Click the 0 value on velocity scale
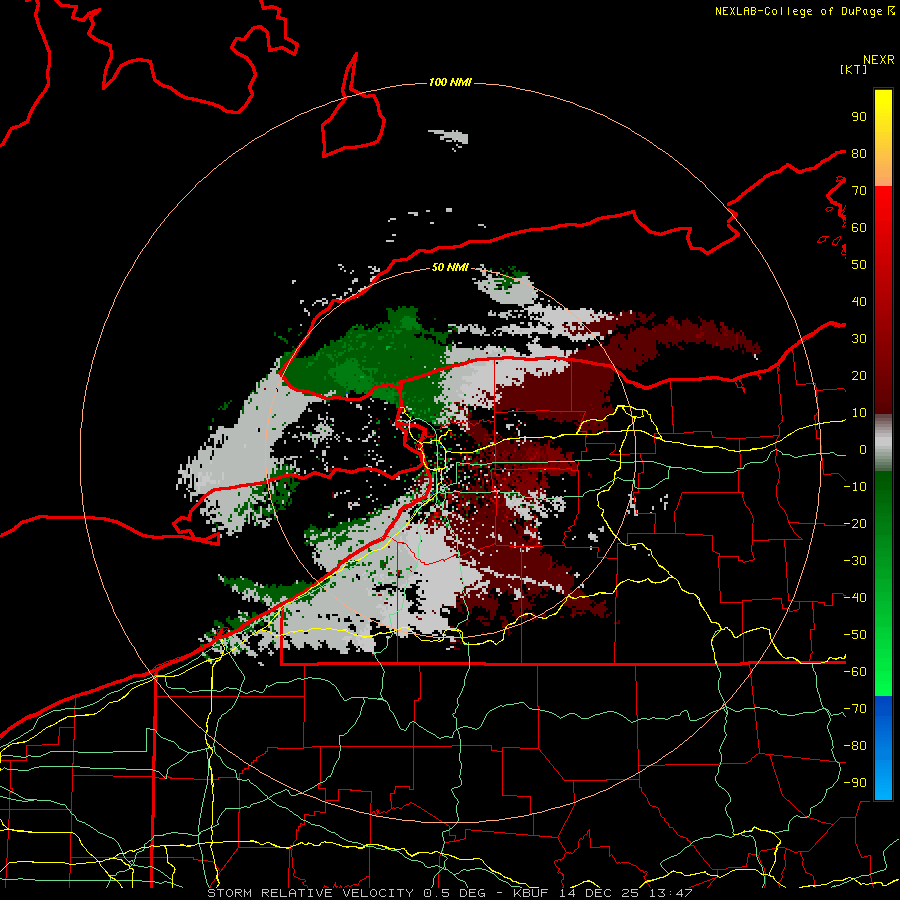900x900 pixels. pos(862,450)
